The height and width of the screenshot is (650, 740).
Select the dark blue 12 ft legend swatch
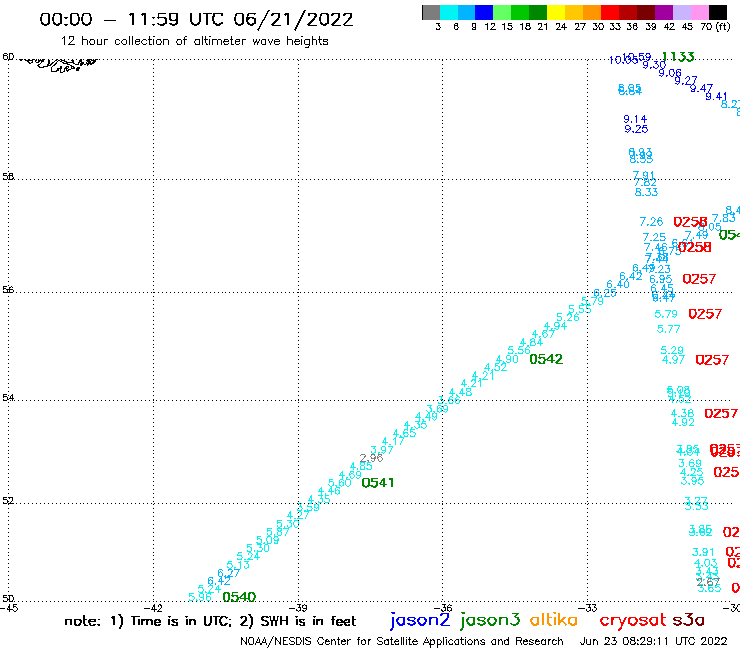tap(484, 12)
